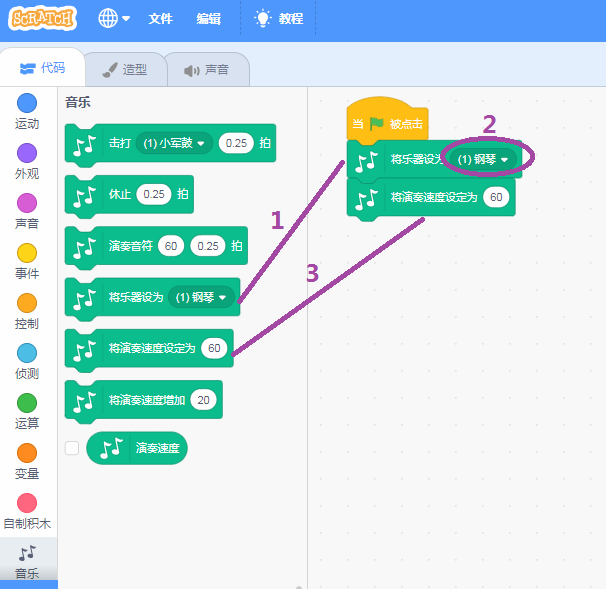This screenshot has height=589, width=606.
Task: Open the 钢琴 instrument dropdown in workspace script
Action: click(484, 159)
